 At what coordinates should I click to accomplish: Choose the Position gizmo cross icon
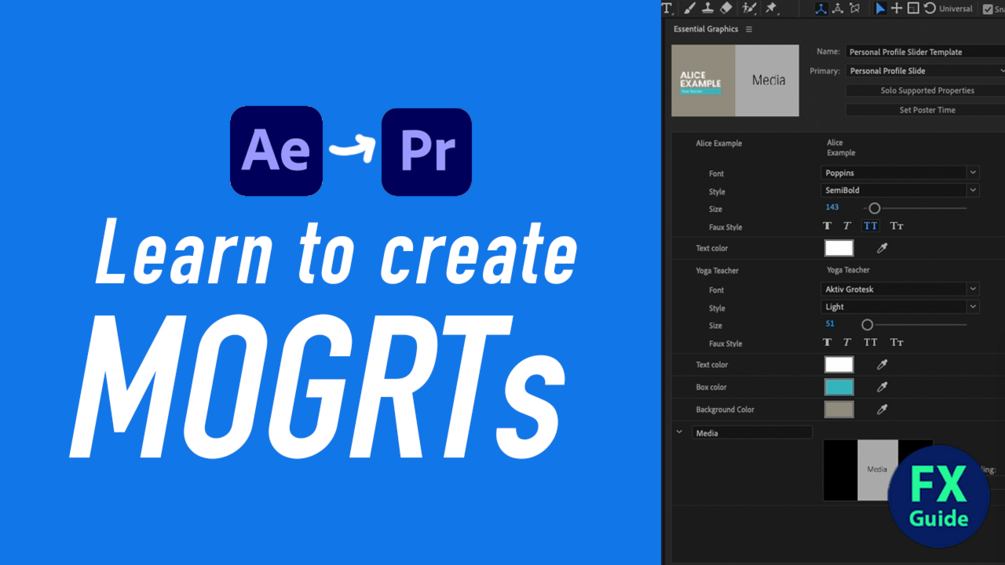tap(897, 8)
